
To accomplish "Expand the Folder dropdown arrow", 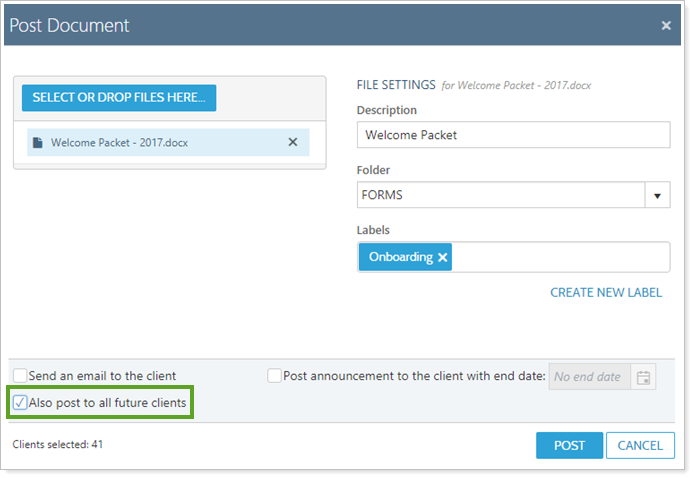I will (657, 195).
